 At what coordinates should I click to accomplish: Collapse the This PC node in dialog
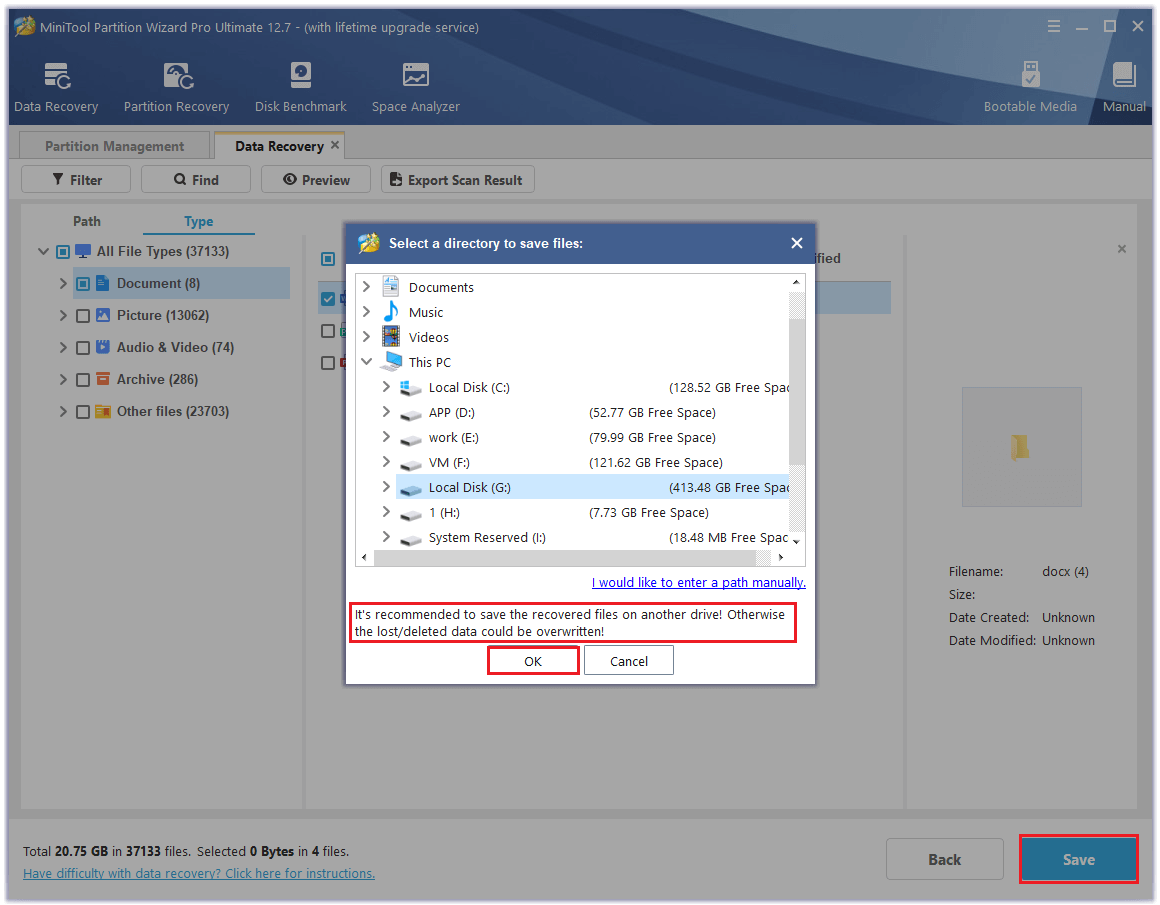coord(366,362)
